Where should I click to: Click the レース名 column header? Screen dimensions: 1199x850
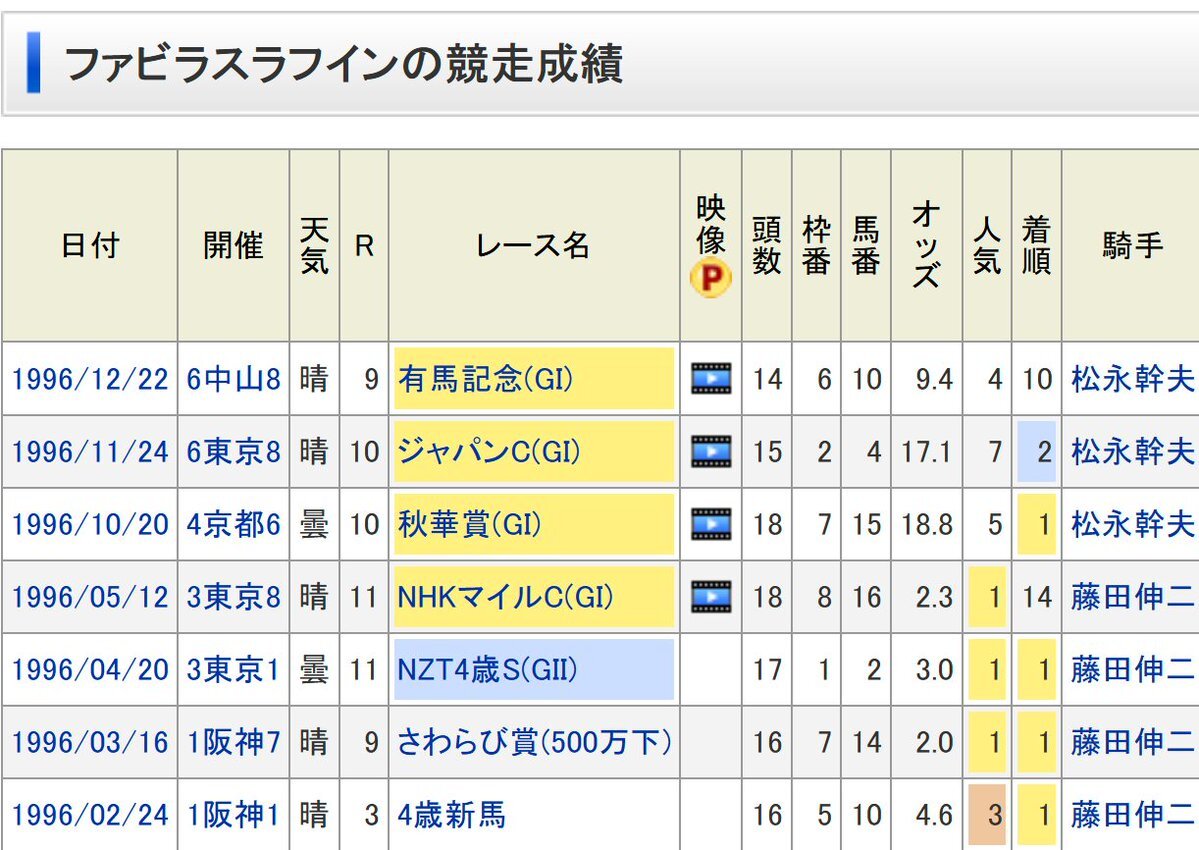pos(533,246)
